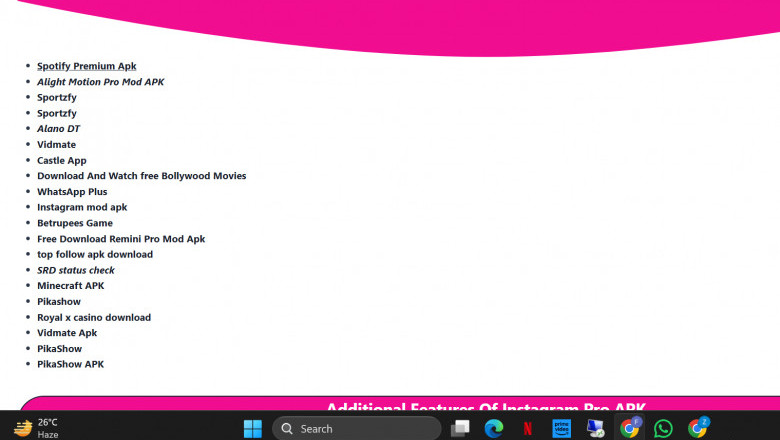
Task: Open the Pikashow link below Minecraft APK
Action: 59,302
